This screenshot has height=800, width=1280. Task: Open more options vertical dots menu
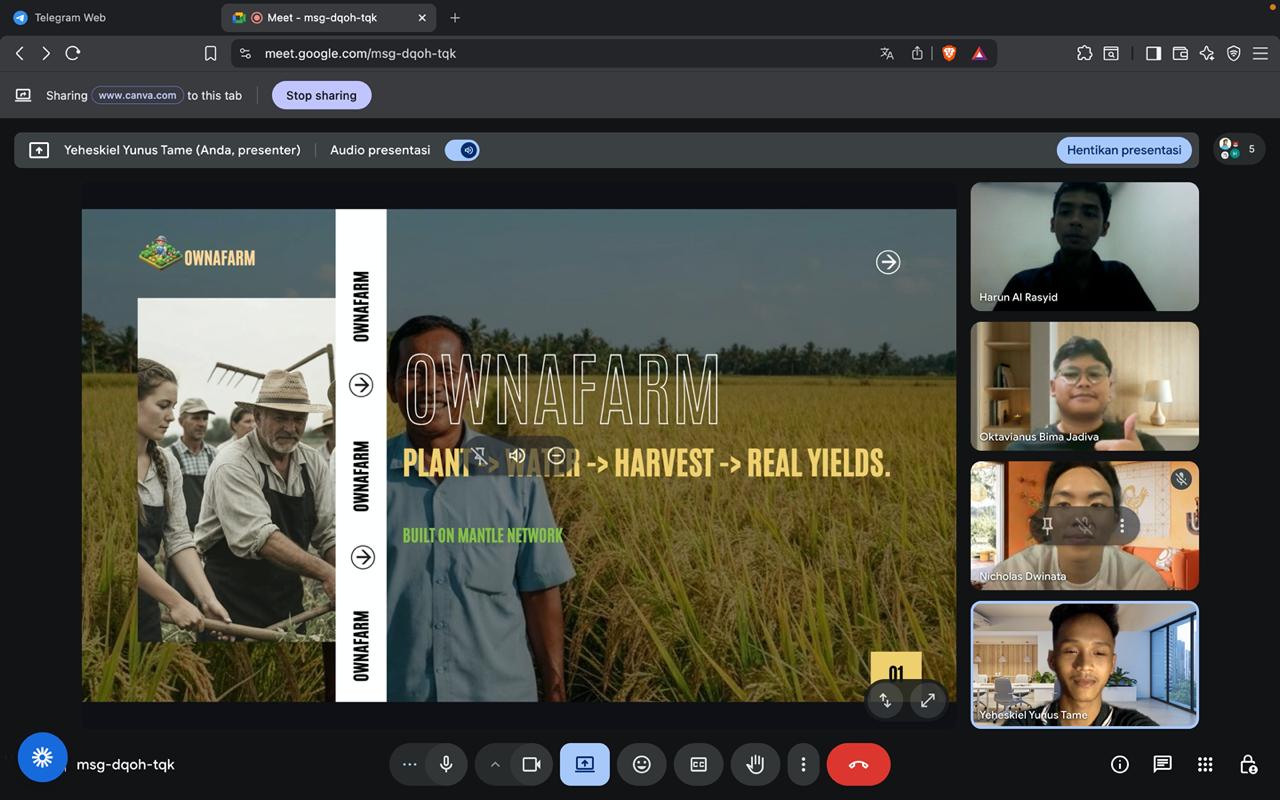pyautogui.click(x=803, y=765)
